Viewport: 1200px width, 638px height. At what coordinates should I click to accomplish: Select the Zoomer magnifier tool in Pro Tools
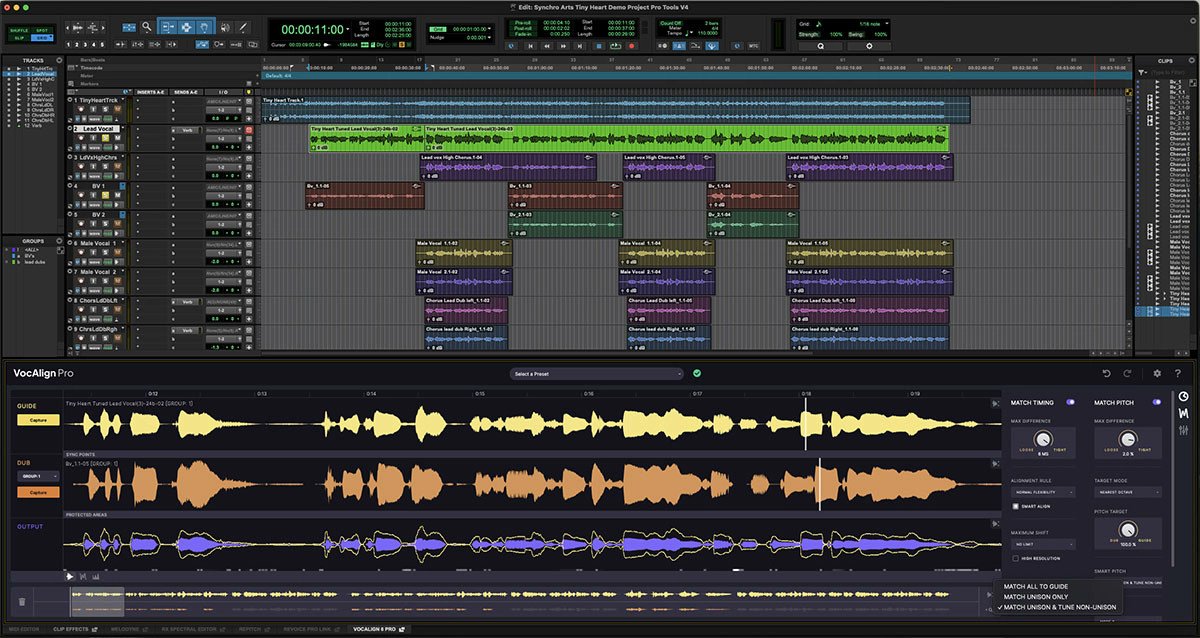tap(147, 27)
